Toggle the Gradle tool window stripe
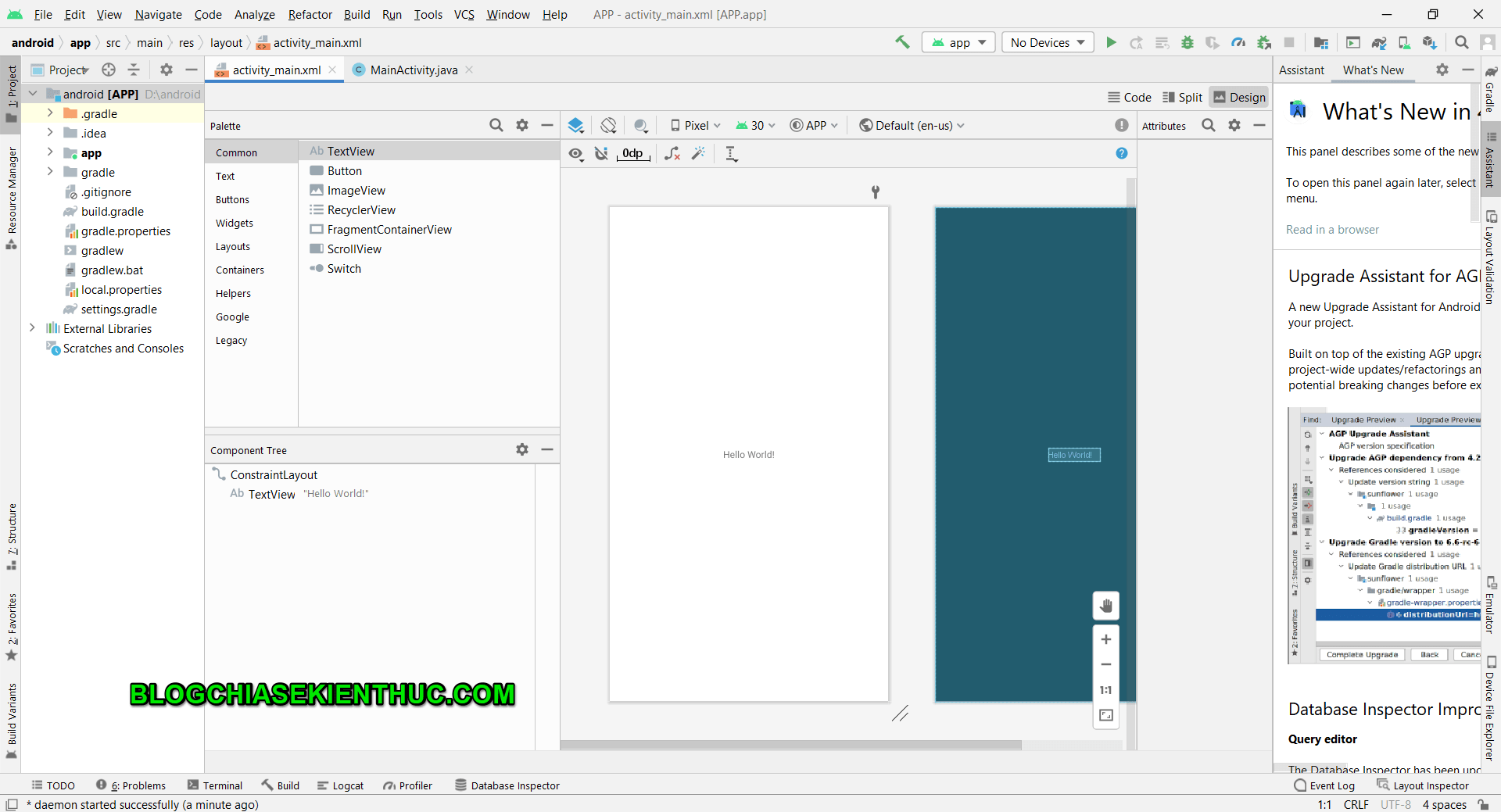The width and height of the screenshot is (1501, 812). pyautogui.click(x=1491, y=91)
